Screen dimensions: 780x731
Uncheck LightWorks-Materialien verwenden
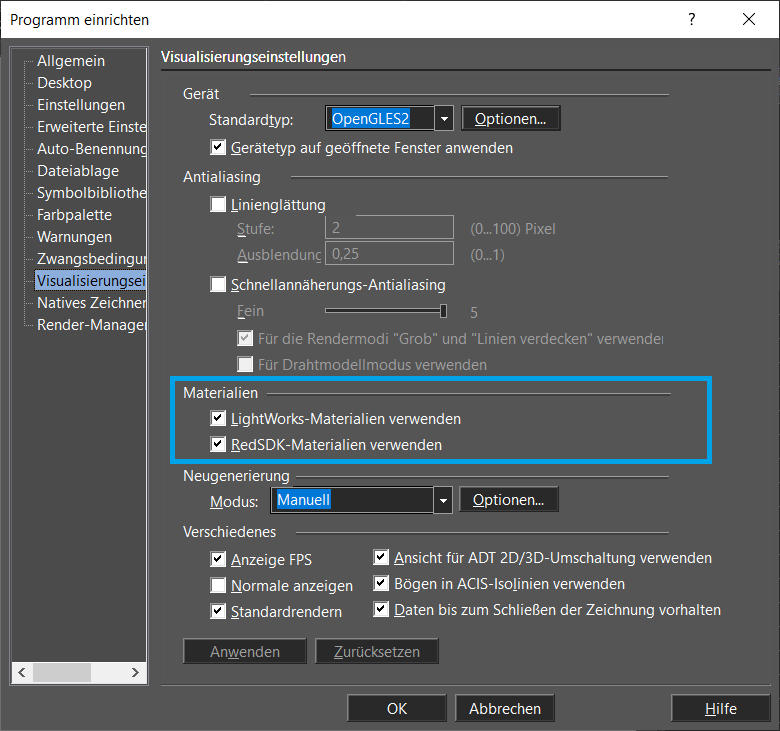218,418
